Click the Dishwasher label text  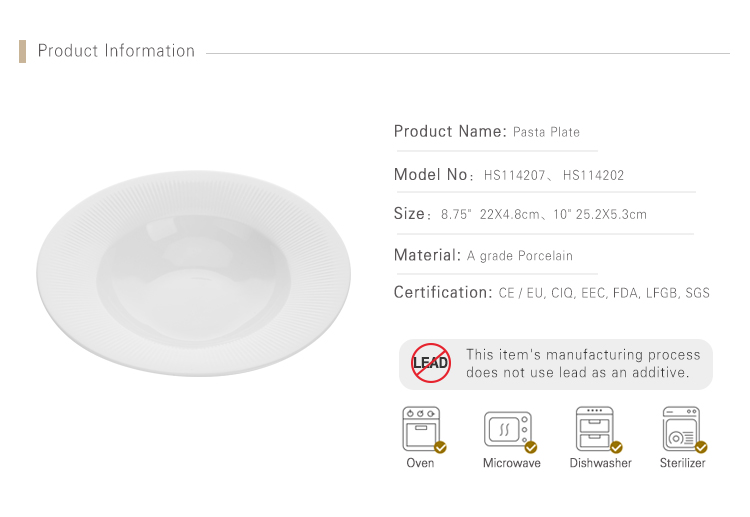(600, 463)
